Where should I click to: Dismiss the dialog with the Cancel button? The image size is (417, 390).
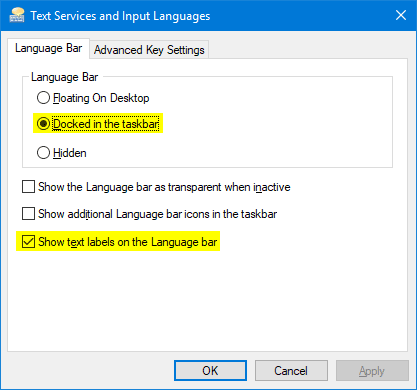pyautogui.click(x=291, y=370)
